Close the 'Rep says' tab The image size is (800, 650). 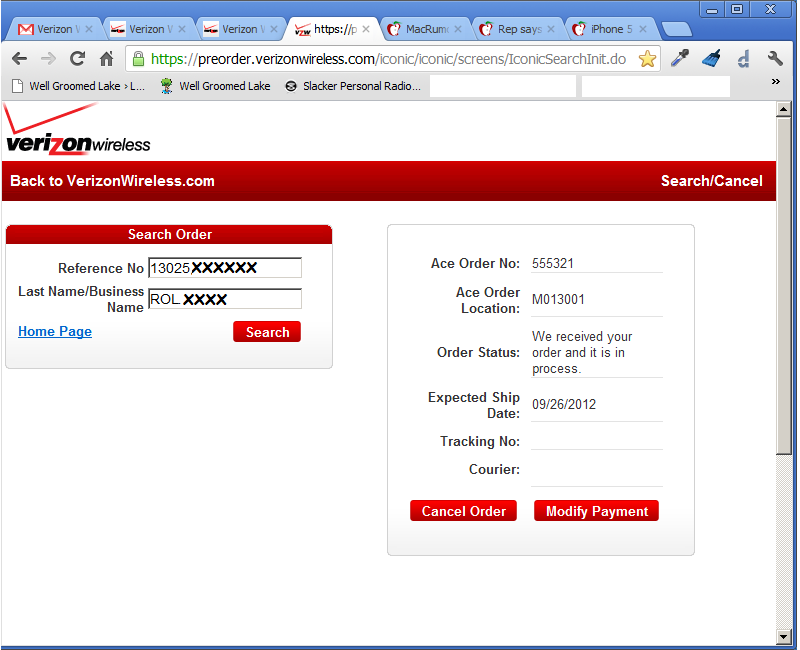coord(551,29)
